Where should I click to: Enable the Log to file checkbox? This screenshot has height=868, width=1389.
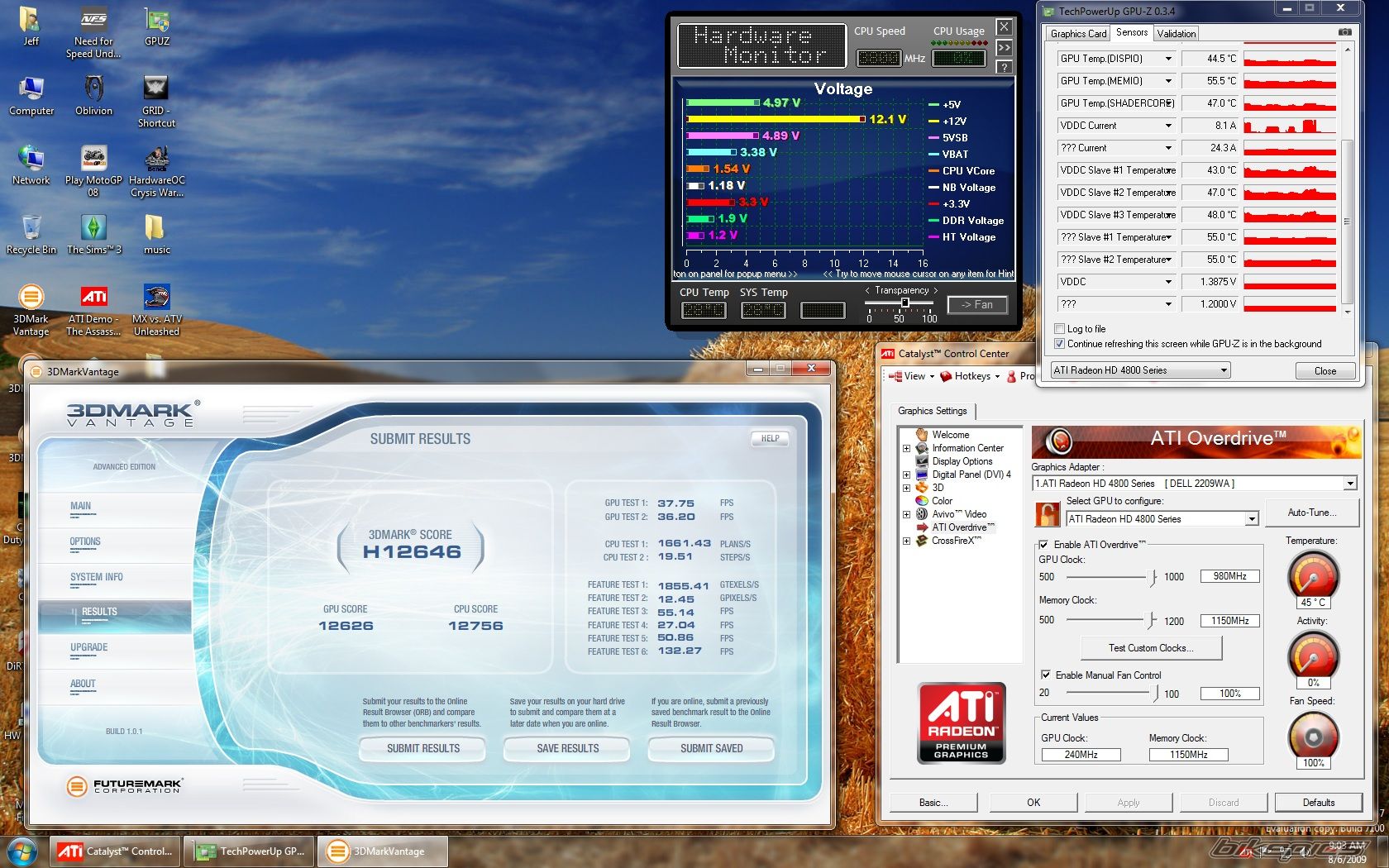pyautogui.click(x=1059, y=329)
